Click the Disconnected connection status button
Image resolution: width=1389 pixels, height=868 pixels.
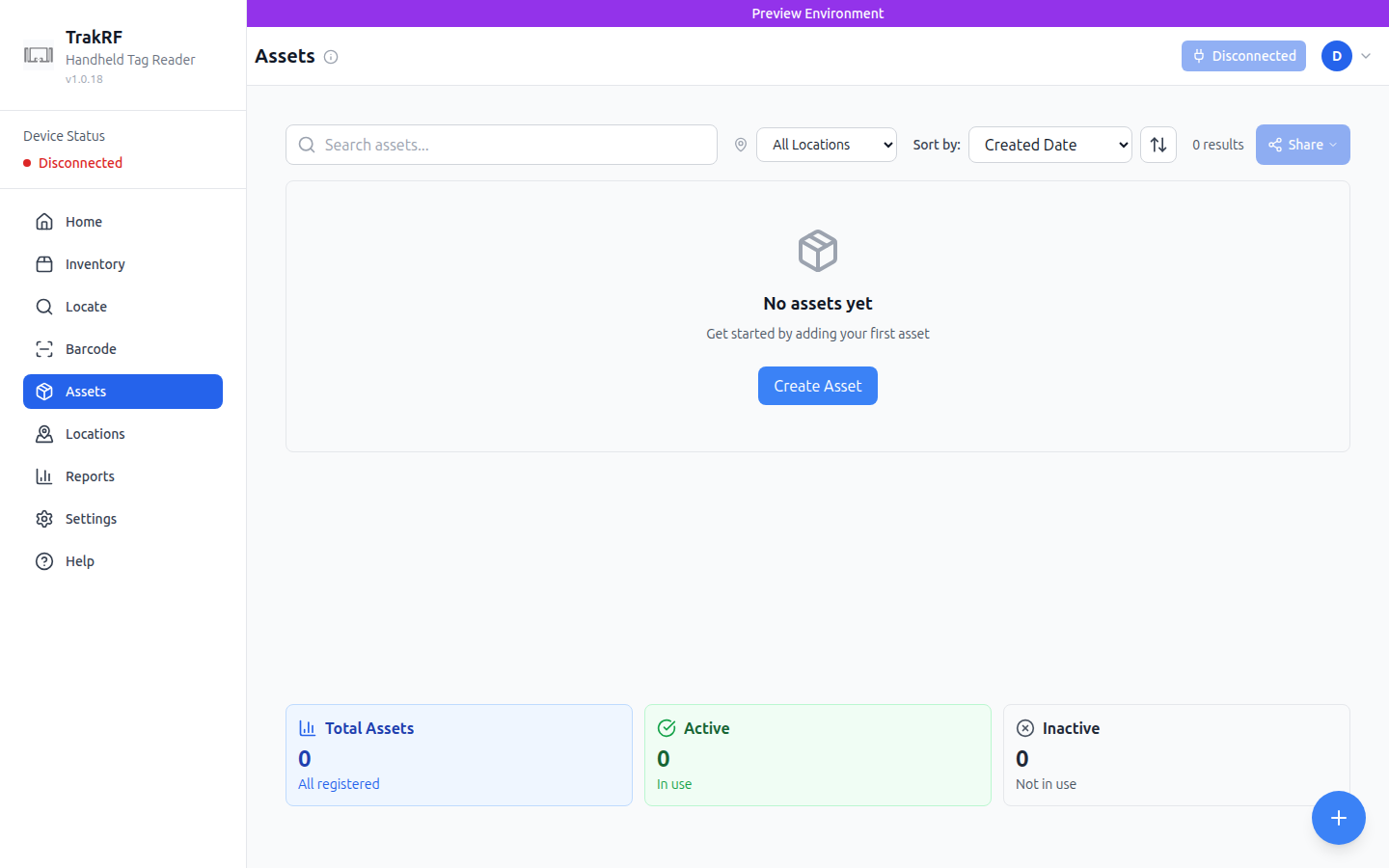click(x=1243, y=56)
